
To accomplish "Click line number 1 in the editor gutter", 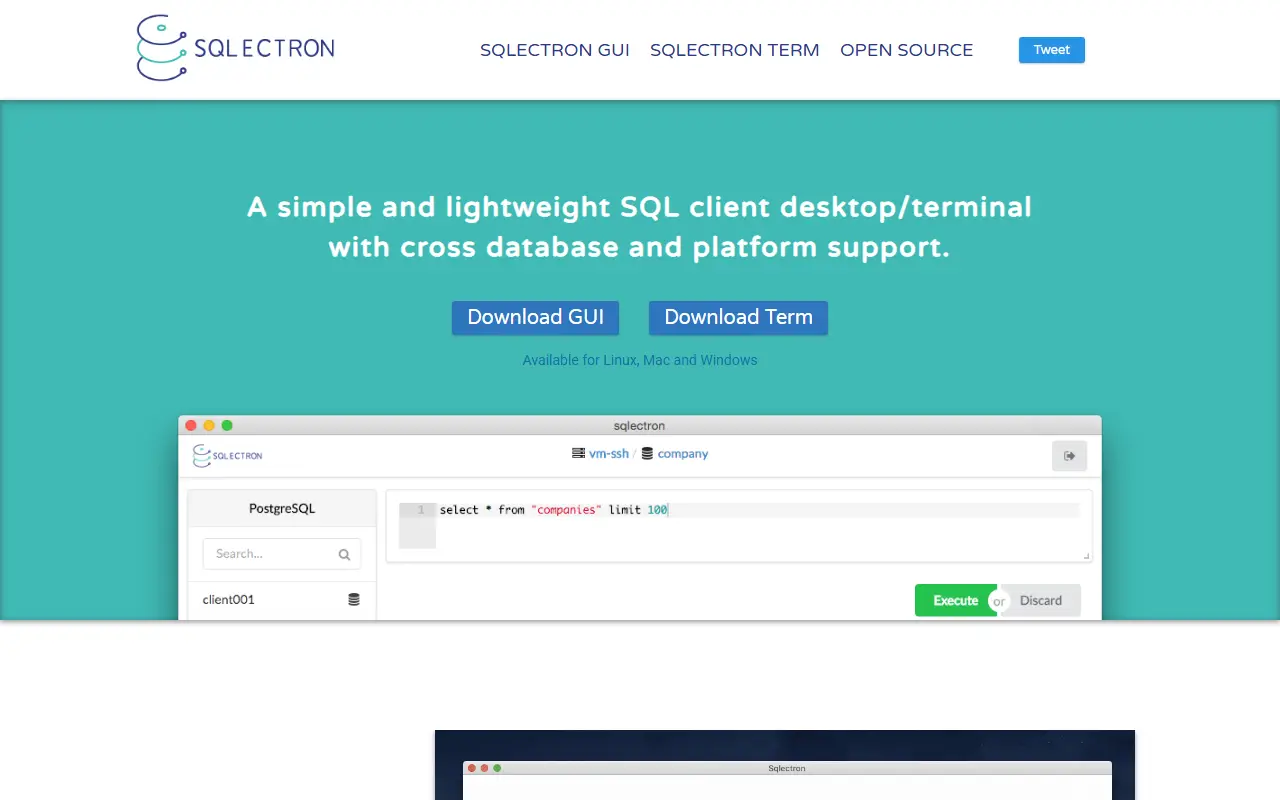I will (x=421, y=510).
